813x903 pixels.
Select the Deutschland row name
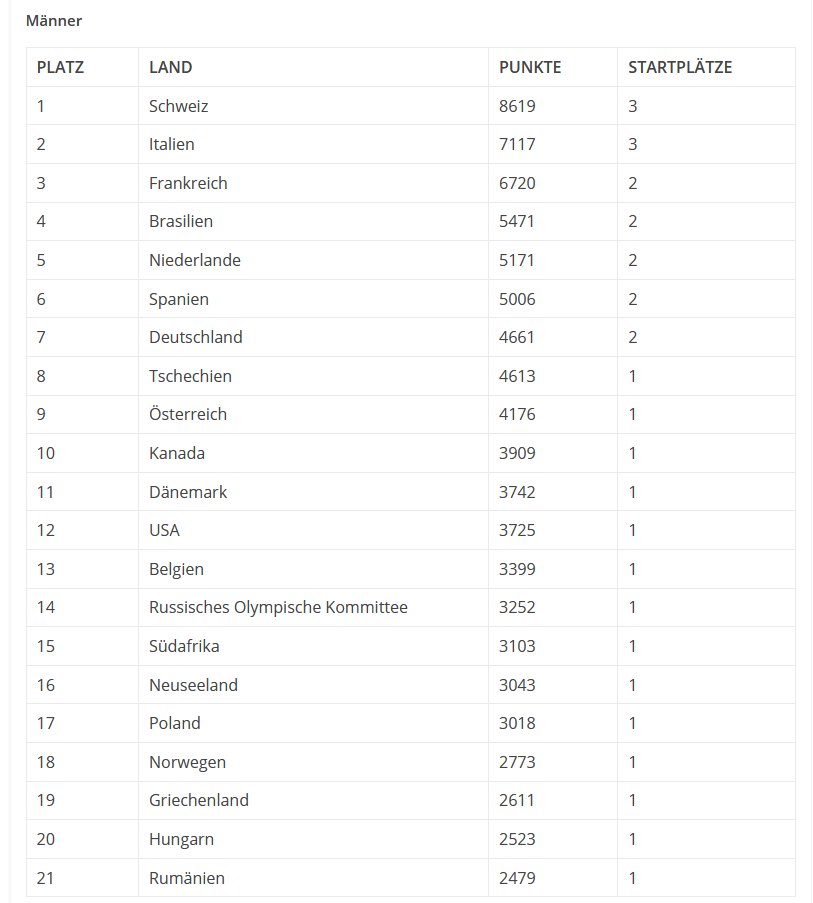196,337
